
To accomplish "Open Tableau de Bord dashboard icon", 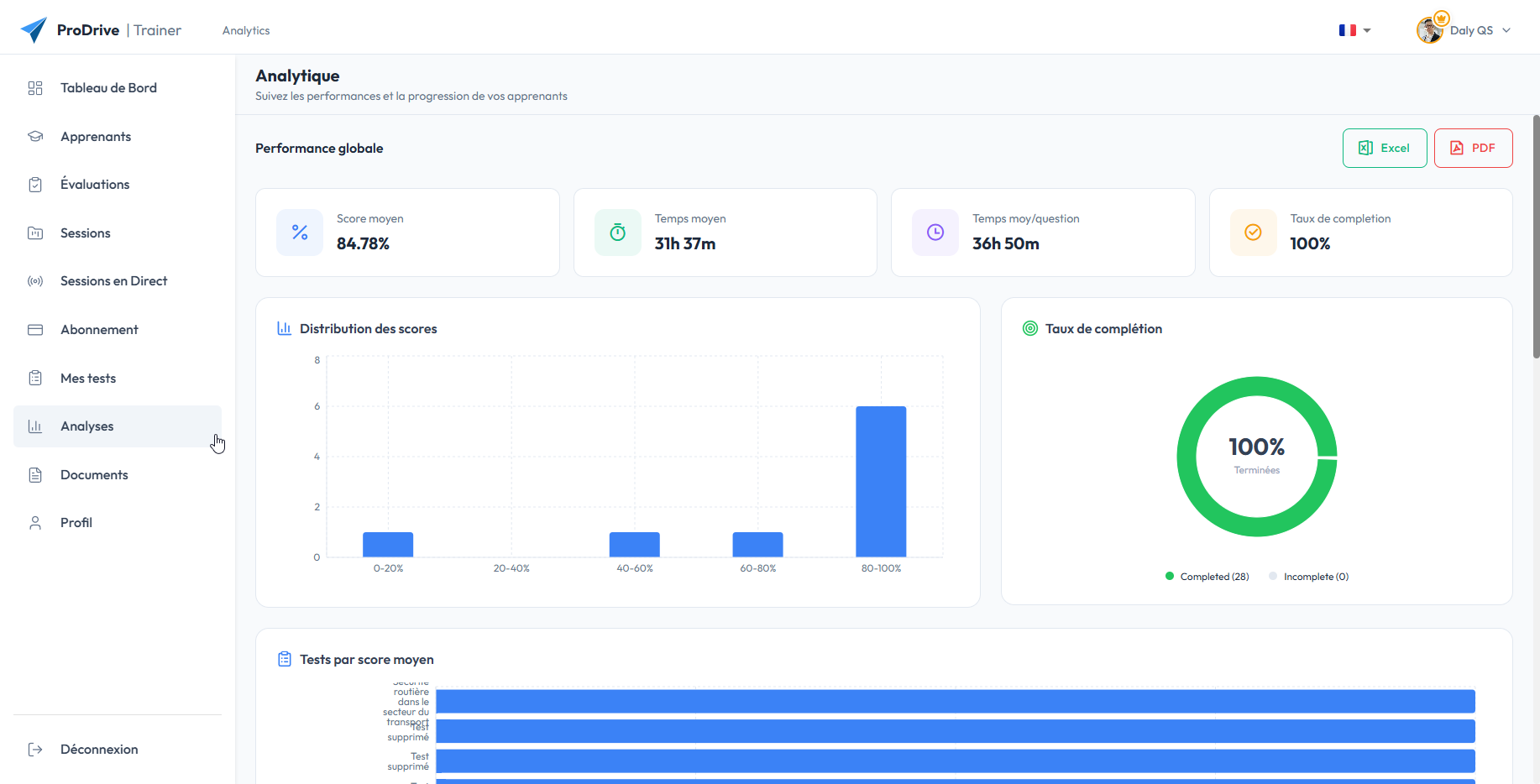I will pos(35,88).
